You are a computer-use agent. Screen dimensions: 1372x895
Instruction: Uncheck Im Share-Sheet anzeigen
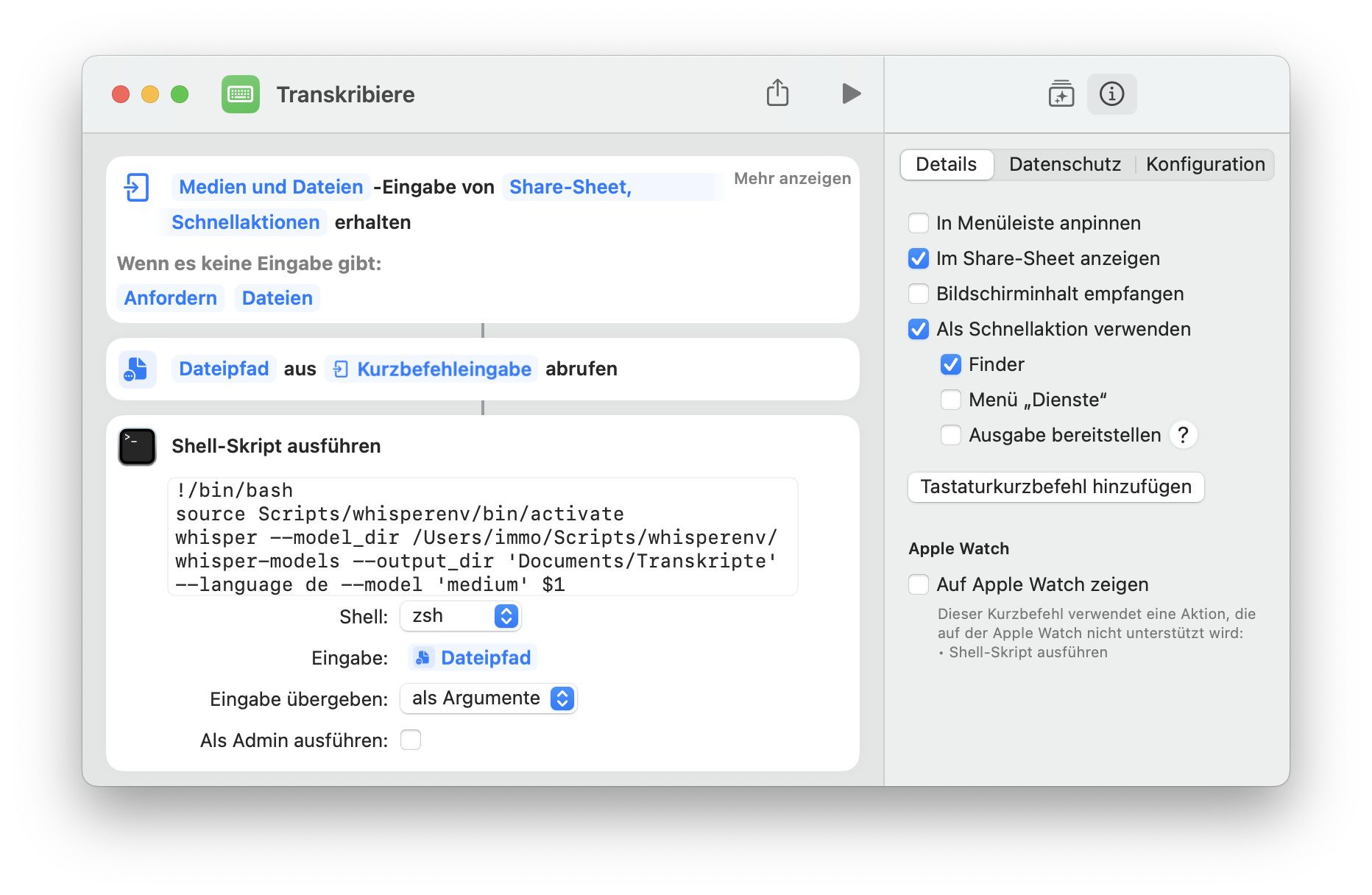tap(919, 258)
